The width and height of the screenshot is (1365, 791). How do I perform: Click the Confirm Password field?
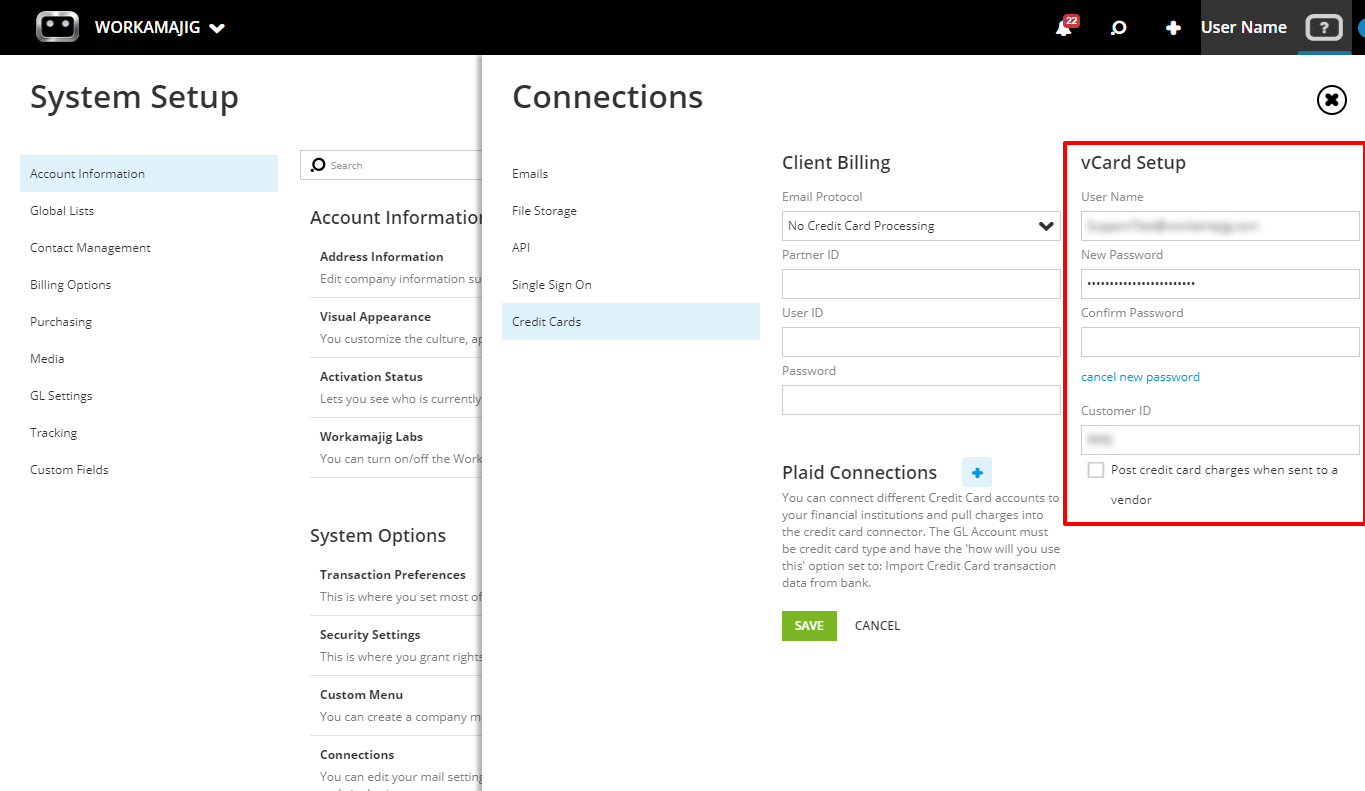[x=1220, y=342]
